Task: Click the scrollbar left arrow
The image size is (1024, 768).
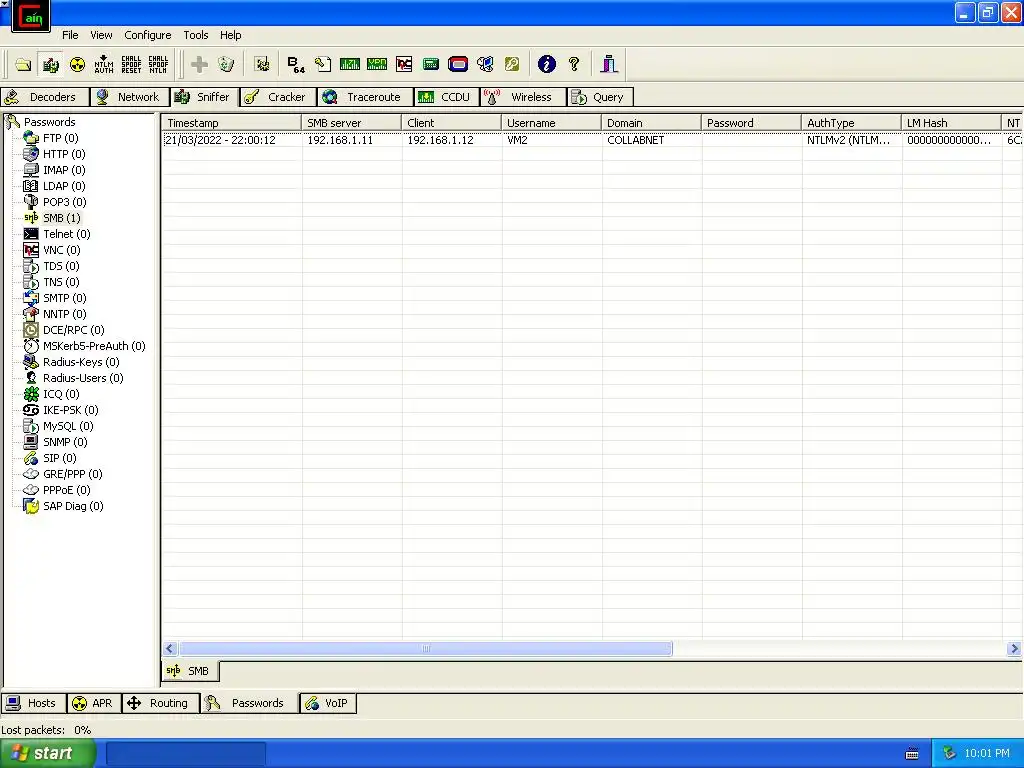Action: (170, 648)
